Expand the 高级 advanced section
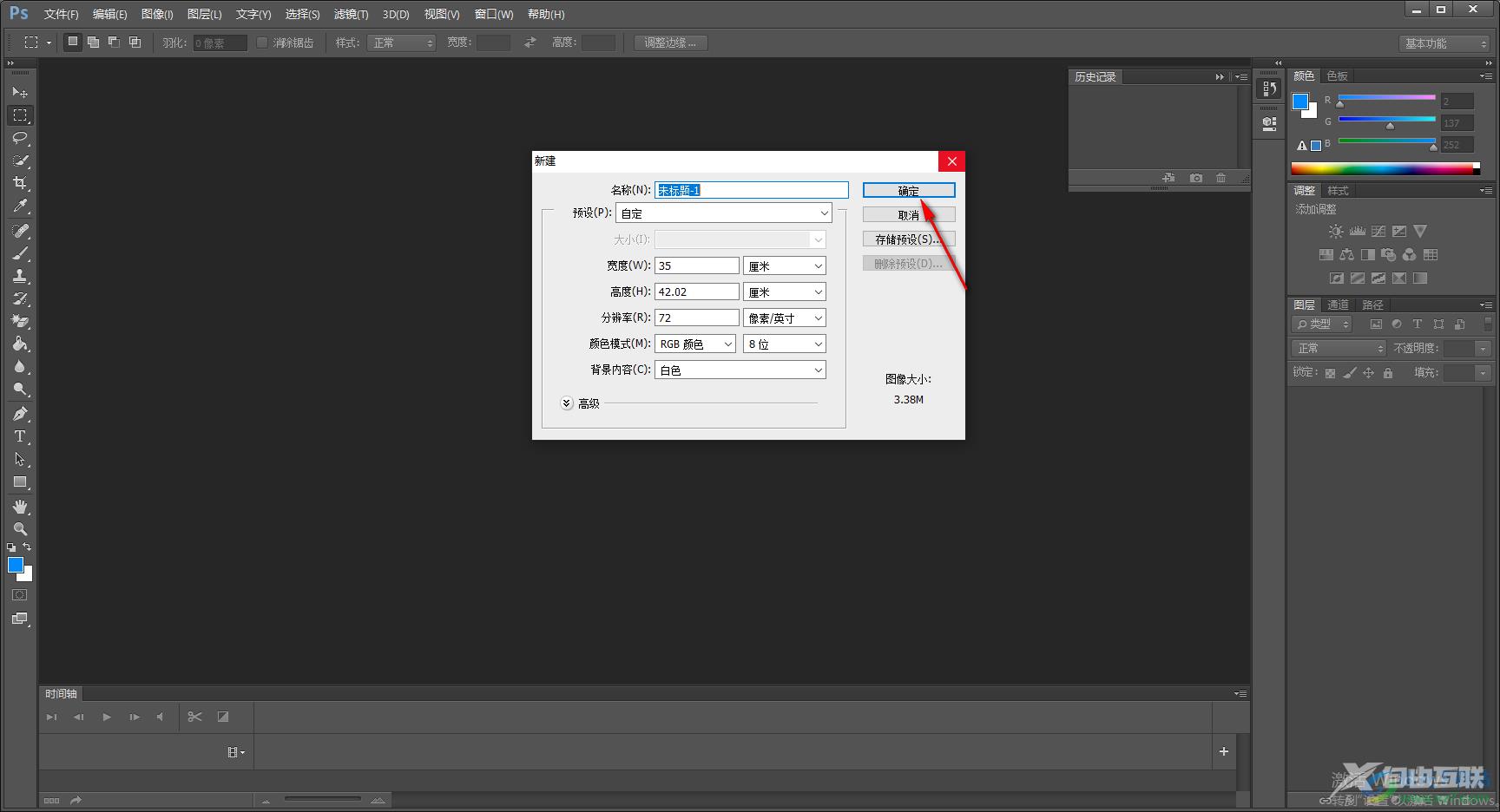The image size is (1500, 812). click(x=567, y=403)
